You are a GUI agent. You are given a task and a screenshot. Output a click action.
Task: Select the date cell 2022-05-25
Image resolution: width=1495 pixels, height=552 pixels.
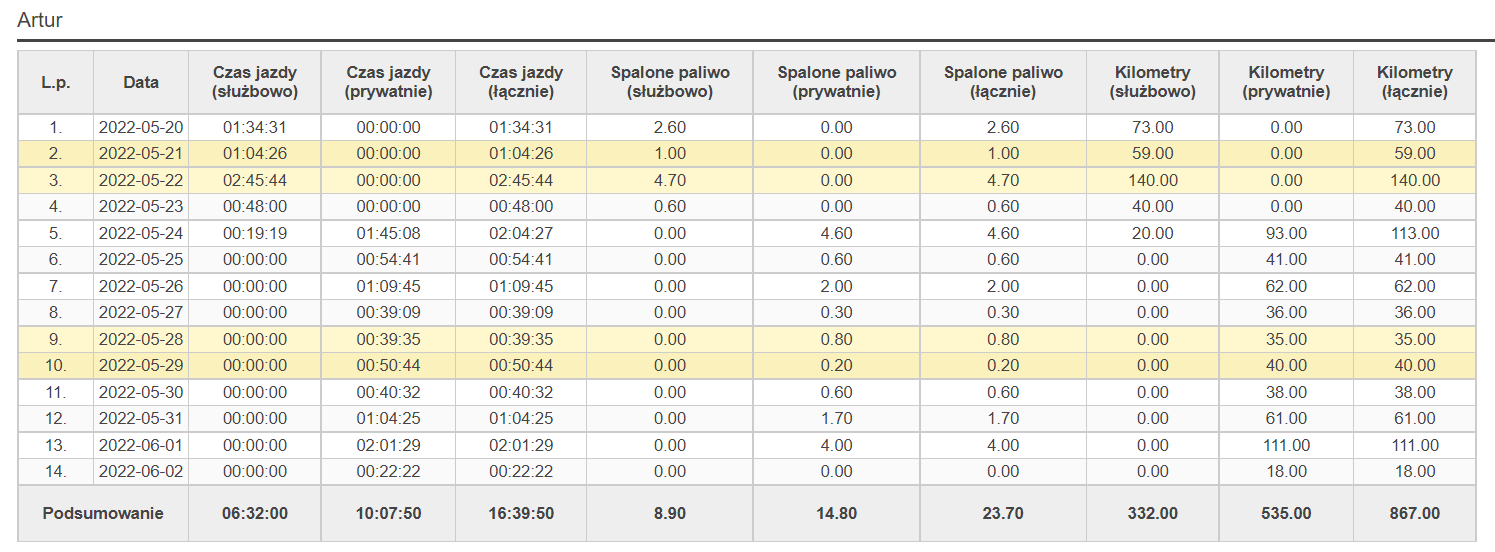[x=141, y=260]
